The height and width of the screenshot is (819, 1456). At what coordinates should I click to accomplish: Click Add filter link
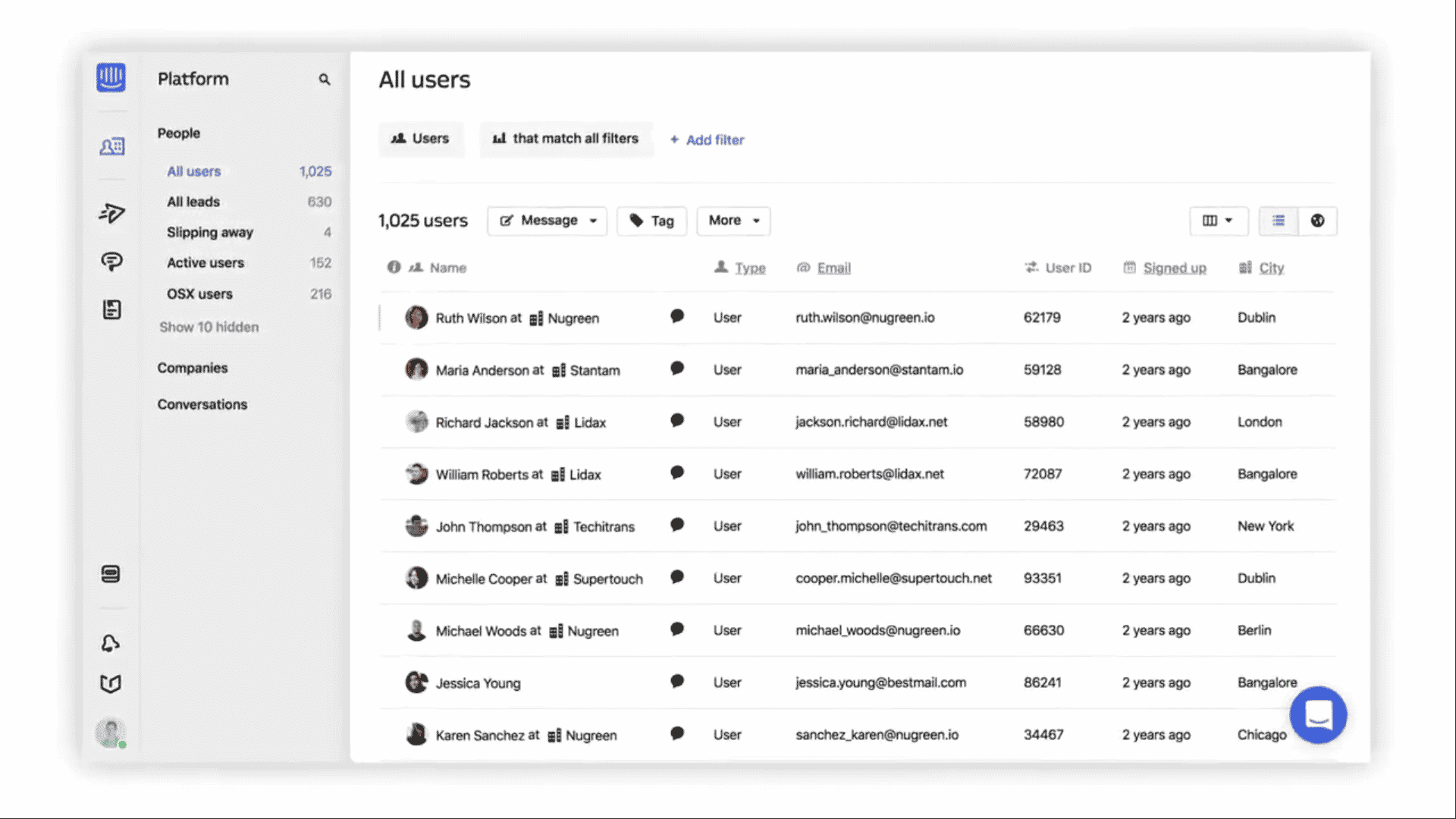707,140
